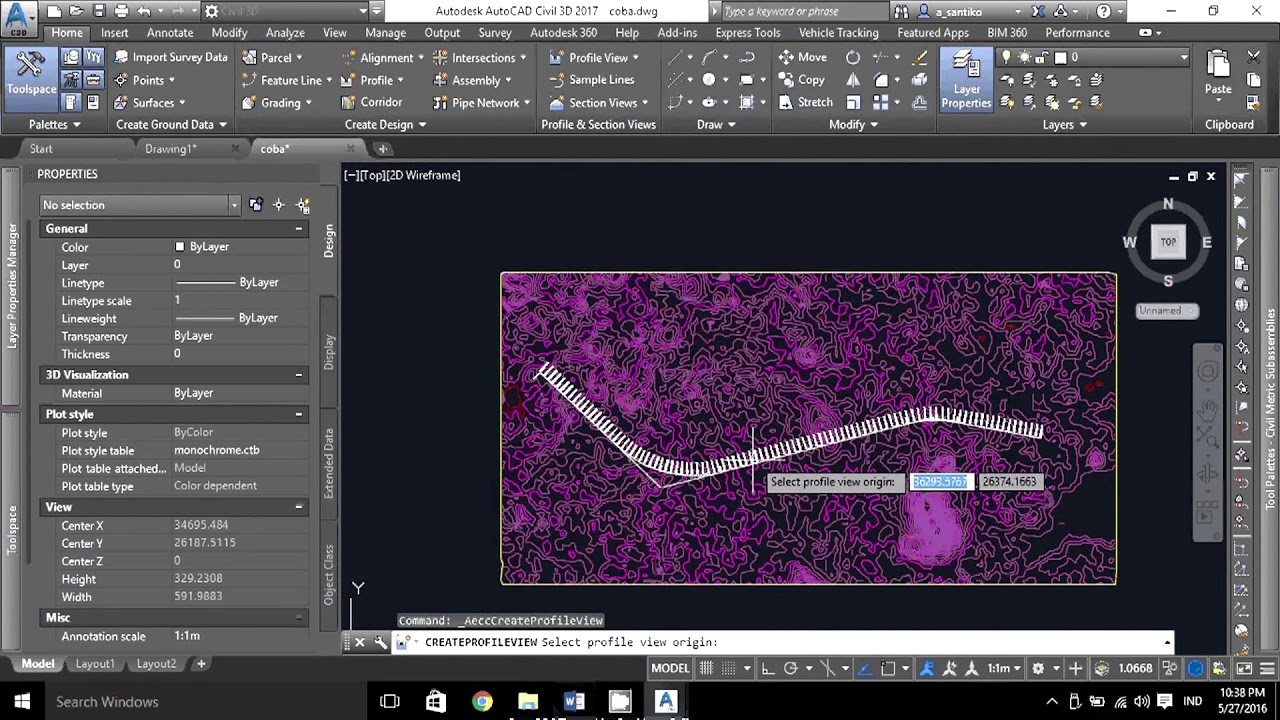The image size is (1280, 720).
Task: Click Quick Select icon in Properties palette
Action: (302, 205)
